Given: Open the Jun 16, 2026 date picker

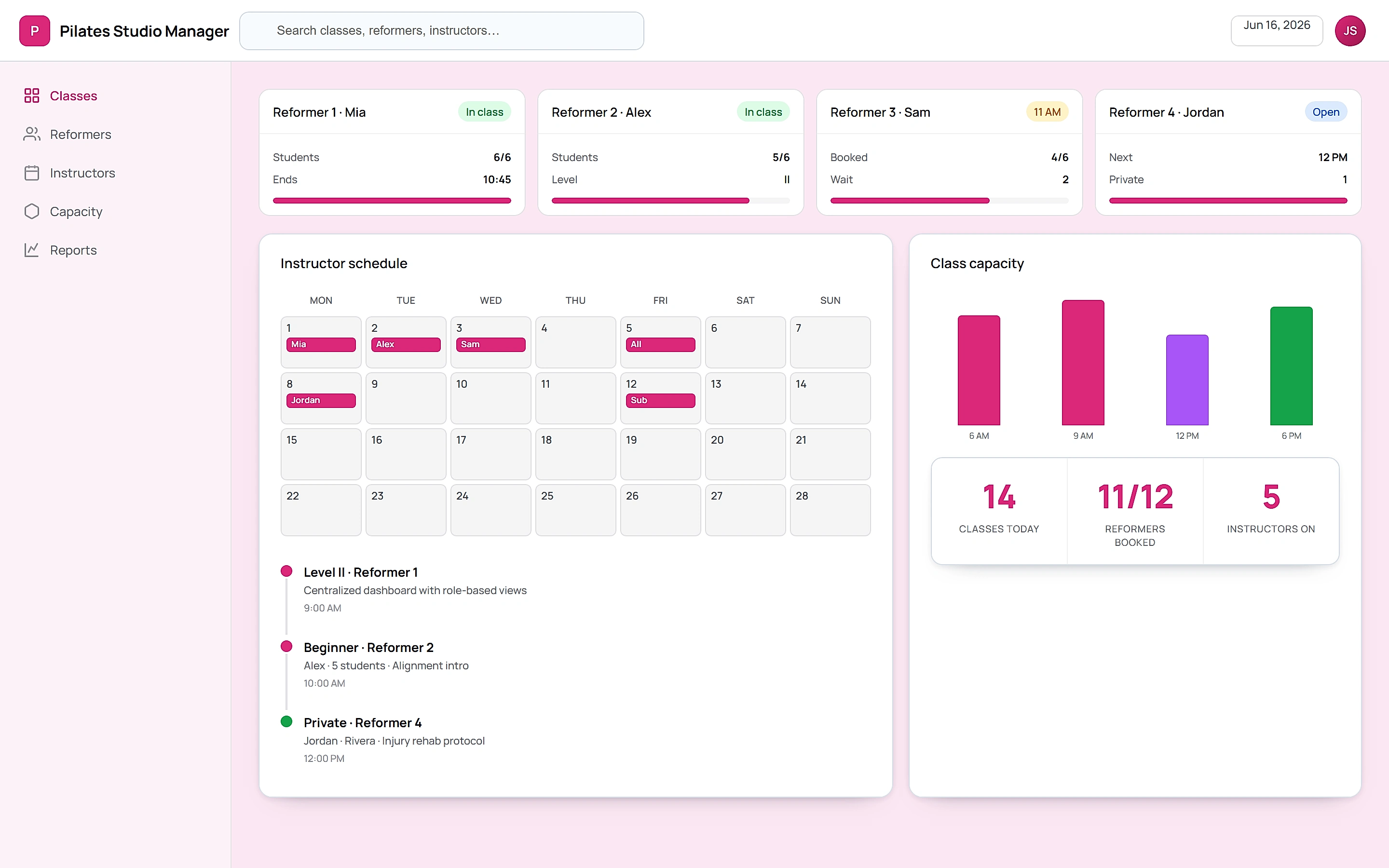Looking at the screenshot, I should tap(1277, 31).
